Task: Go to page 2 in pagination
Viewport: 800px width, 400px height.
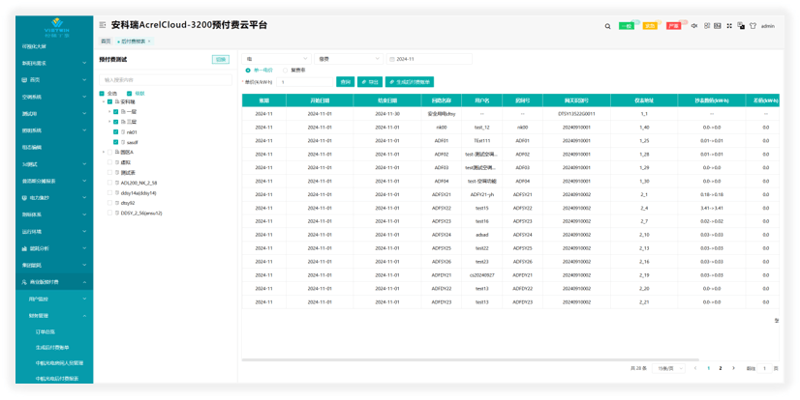Action: click(x=720, y=368)
